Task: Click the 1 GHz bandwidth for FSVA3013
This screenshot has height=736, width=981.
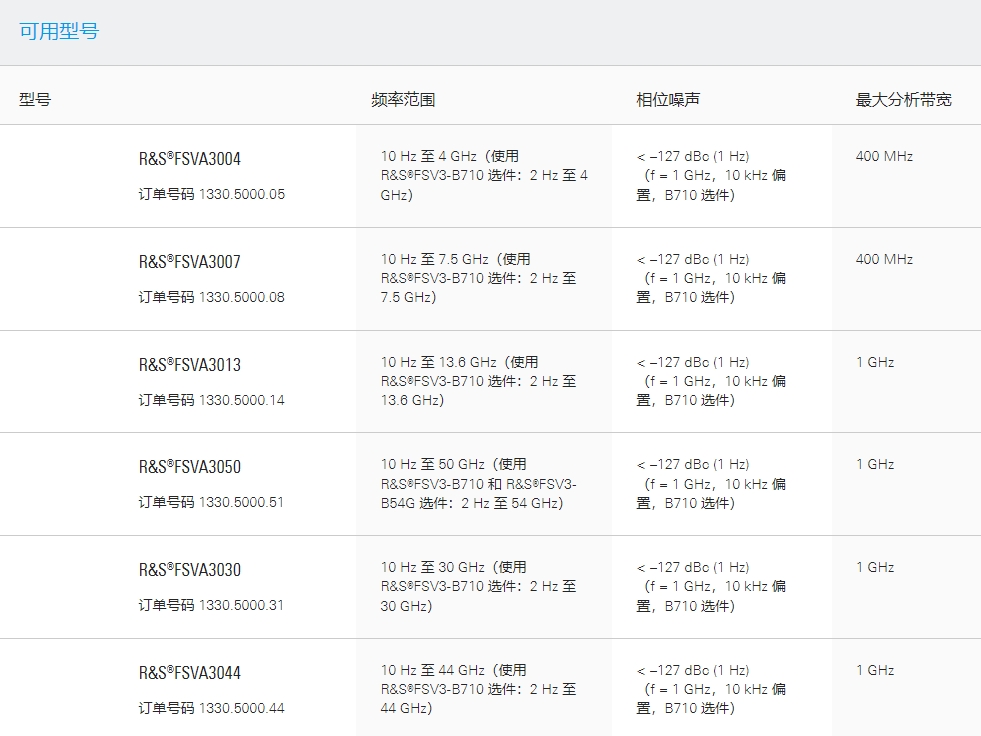Action: [x=875, y=362]
